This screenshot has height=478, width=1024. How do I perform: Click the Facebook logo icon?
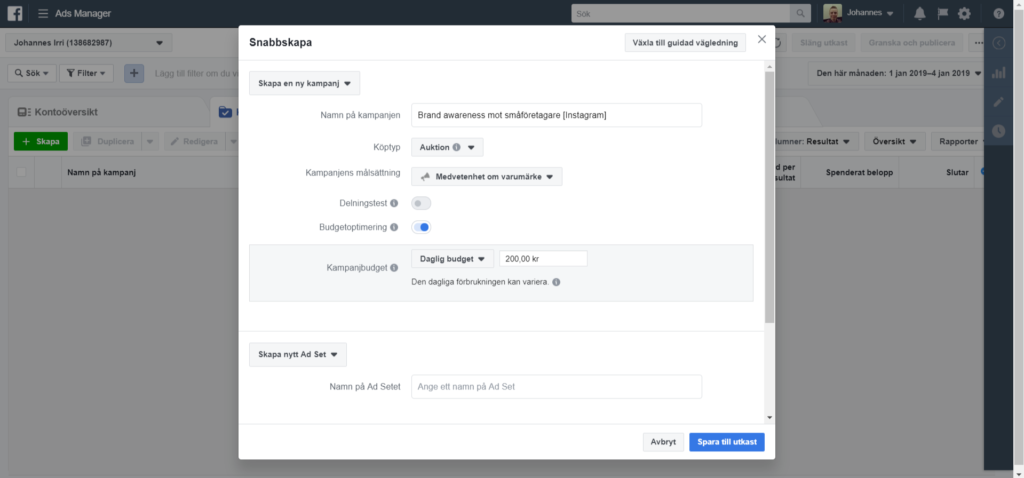[x=15, y=13]
